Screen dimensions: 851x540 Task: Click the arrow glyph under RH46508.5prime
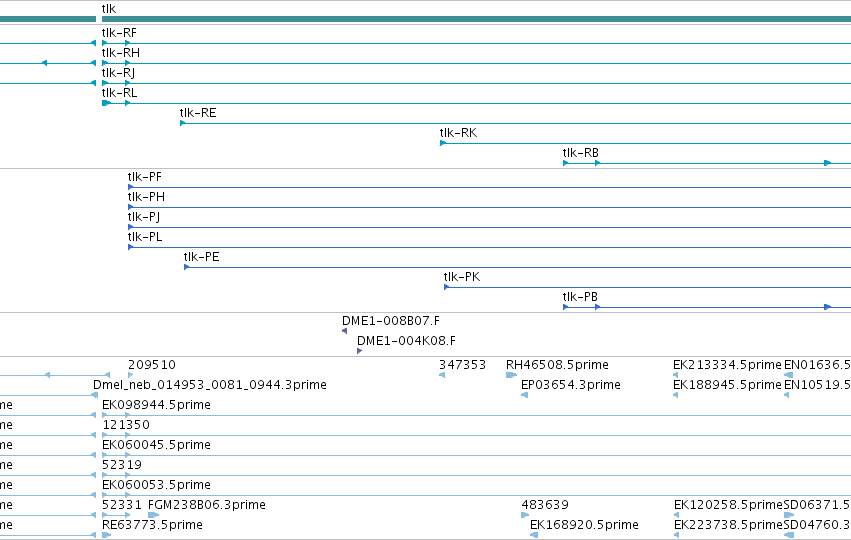511,375
